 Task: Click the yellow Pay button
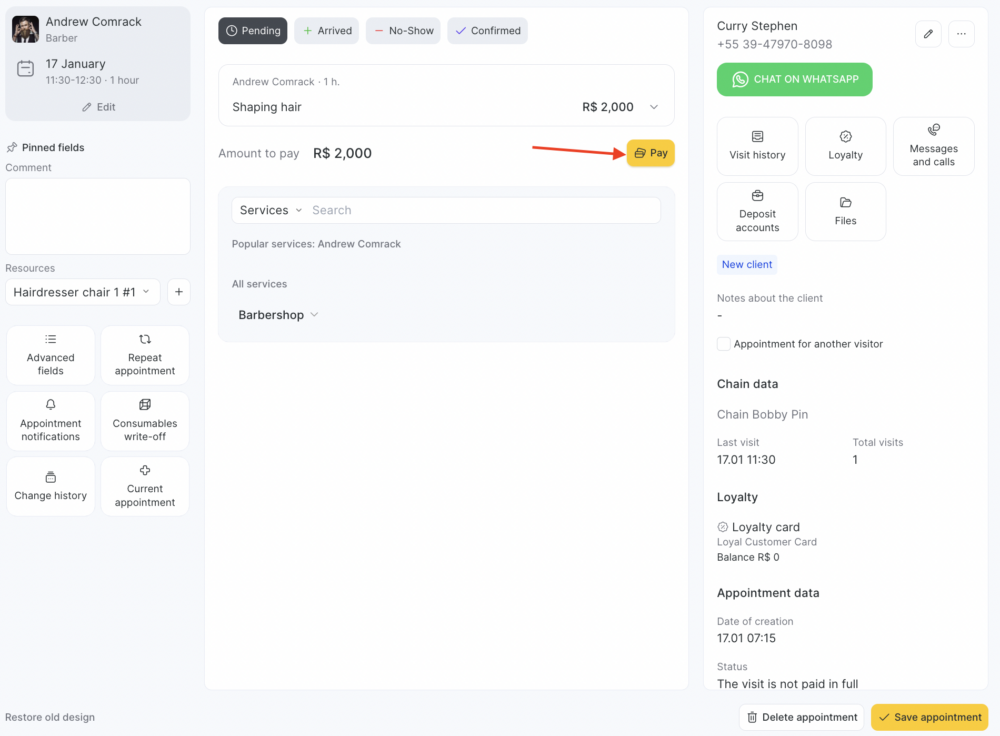[651, 153]
